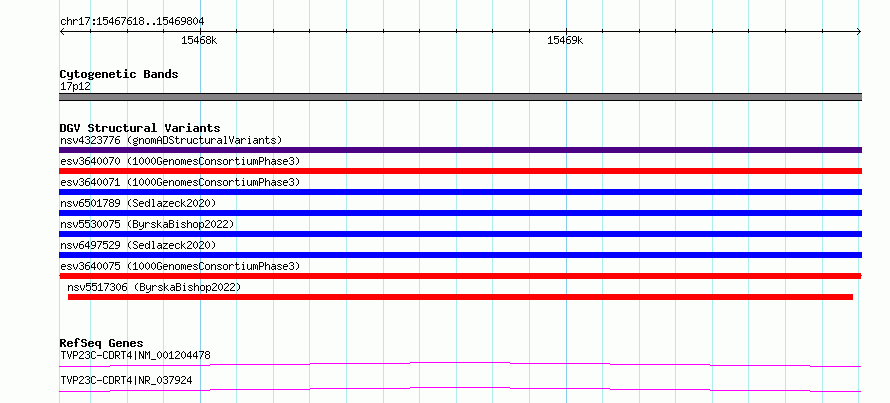Click the blue nsv6501789 variant bar
The image size is (890, 403).
coord(460,213)
